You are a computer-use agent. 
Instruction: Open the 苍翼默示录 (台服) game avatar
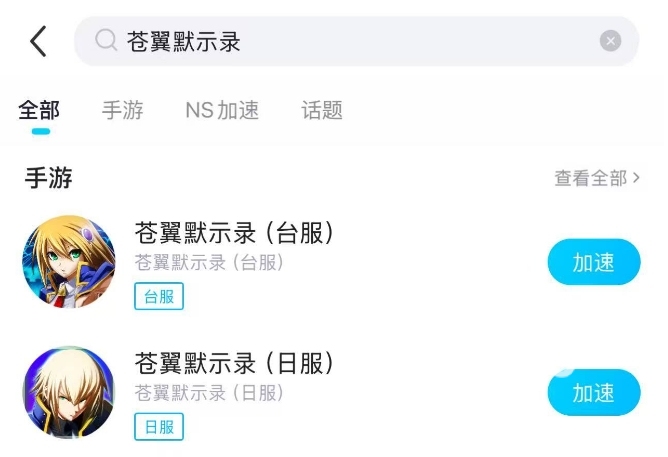pos(69,262)
